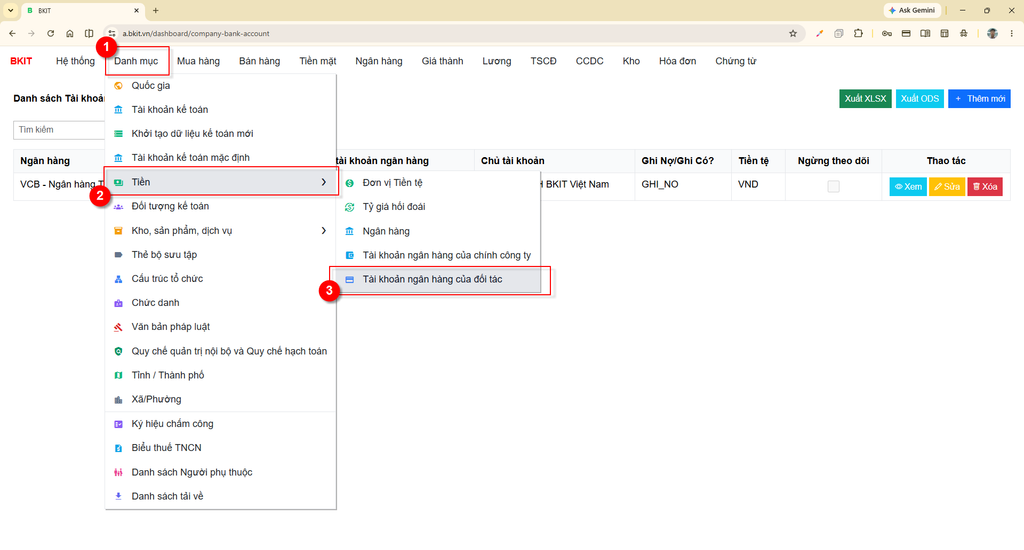Click the BKIT logo link

(x=21, y=61)
